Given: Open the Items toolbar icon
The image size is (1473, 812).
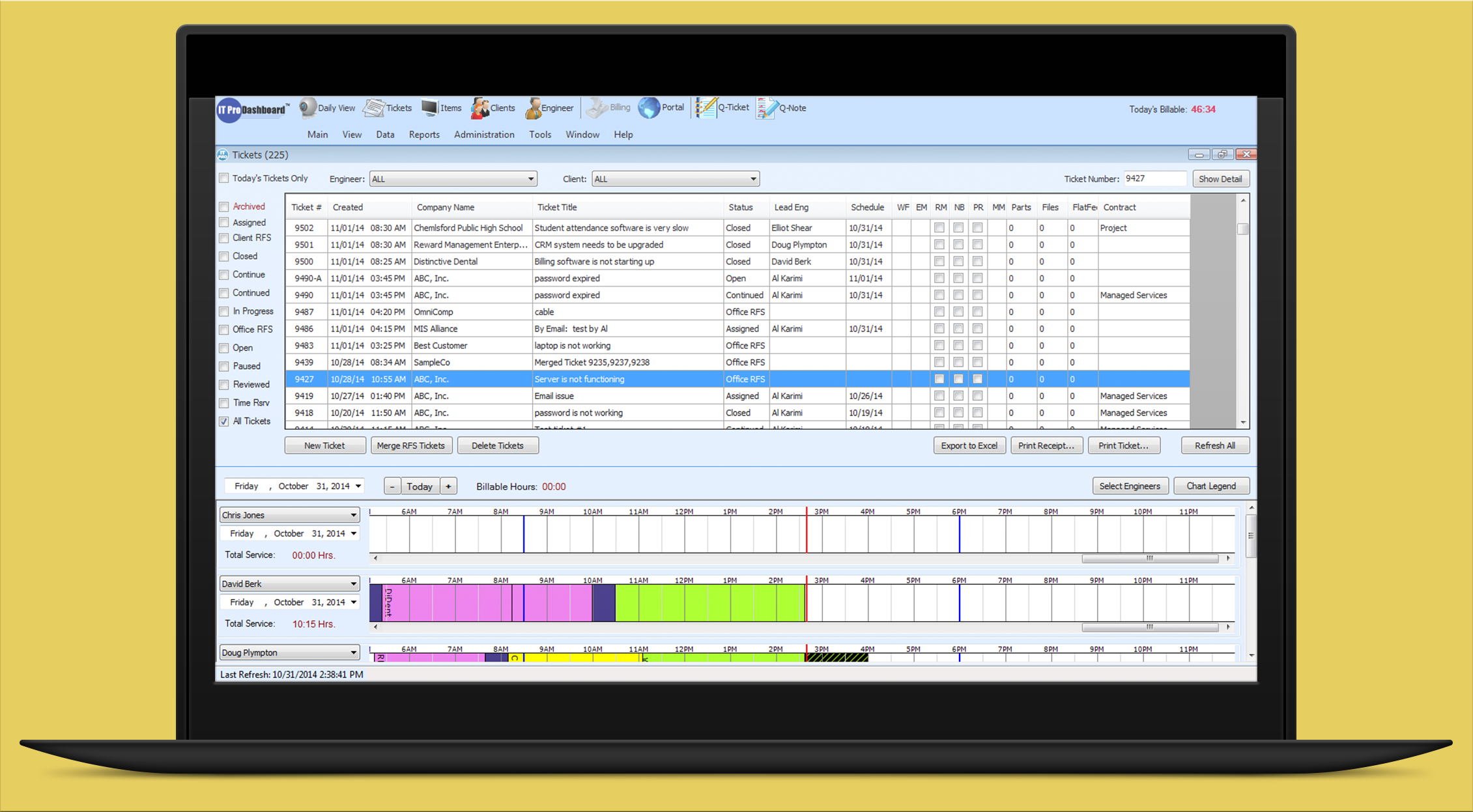Looking at the screenshot, I should 441,108.
